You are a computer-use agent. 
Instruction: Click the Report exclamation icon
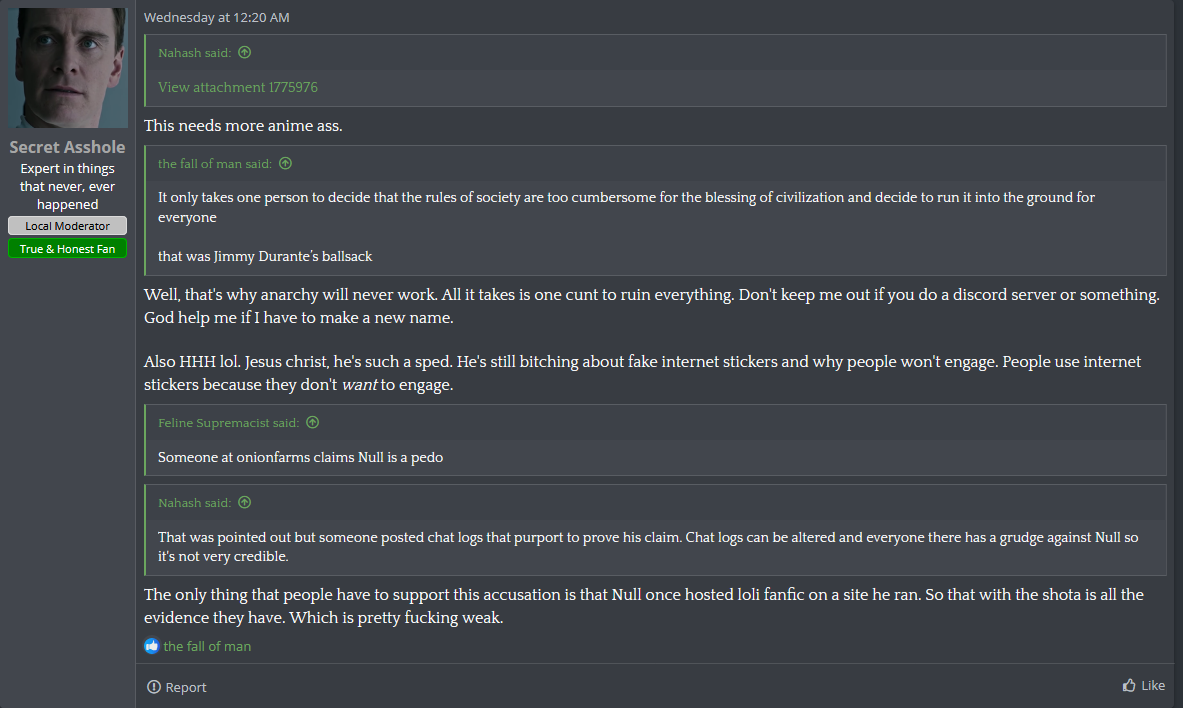(x=154, y=686)
